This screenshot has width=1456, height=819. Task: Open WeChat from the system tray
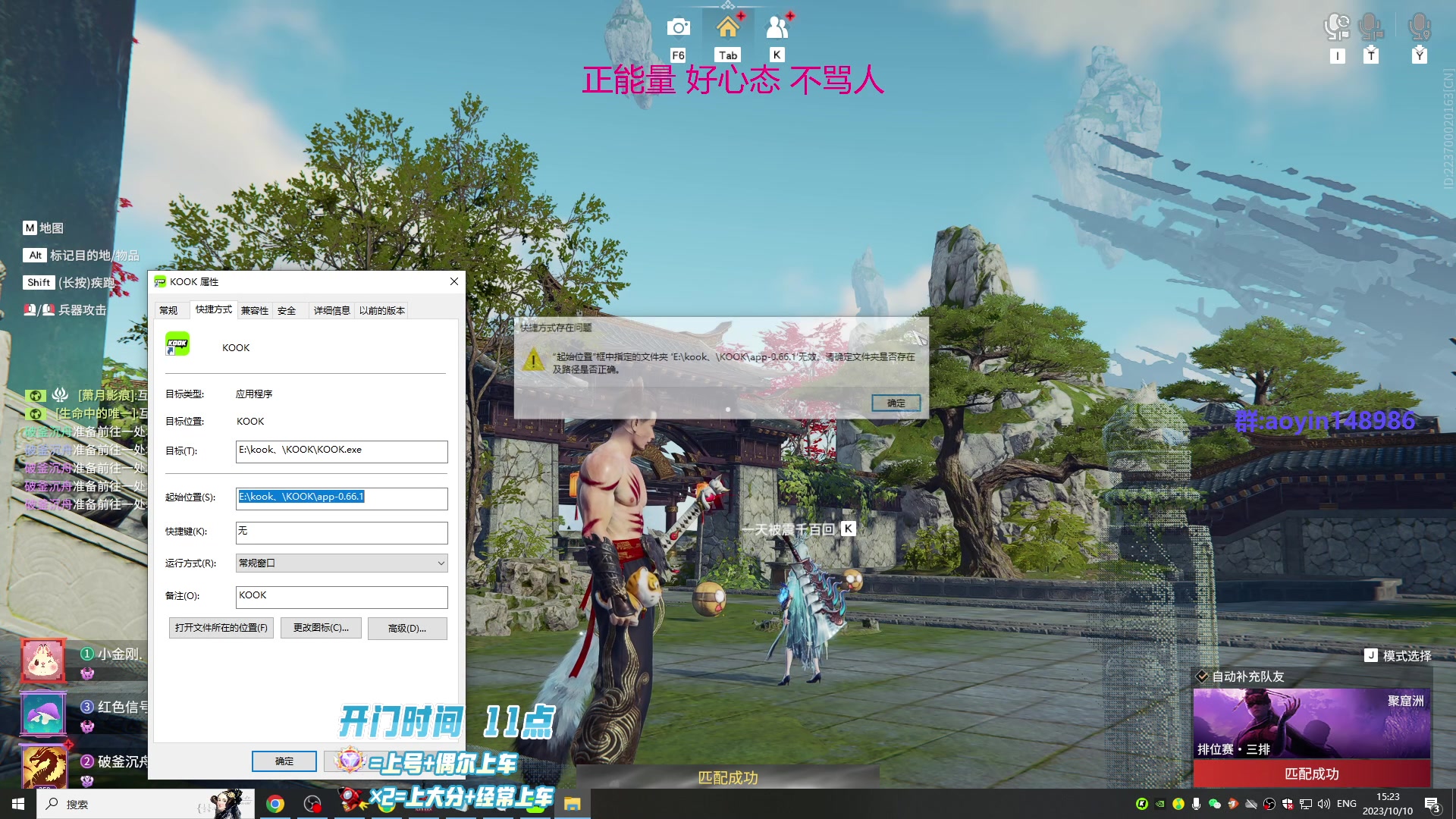(x=1214, y=804)
